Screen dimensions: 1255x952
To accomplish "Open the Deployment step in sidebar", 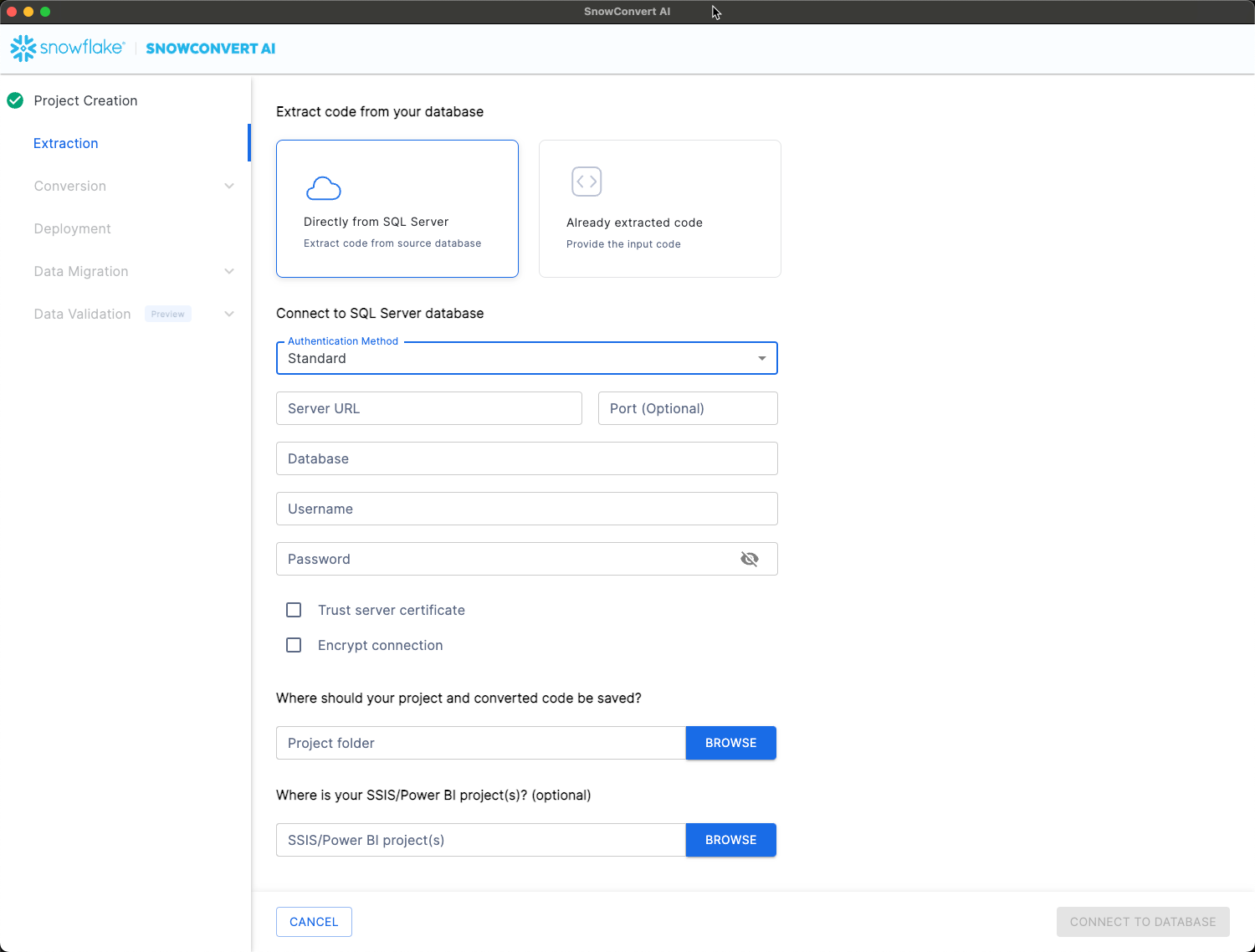I will click(73, 228).
